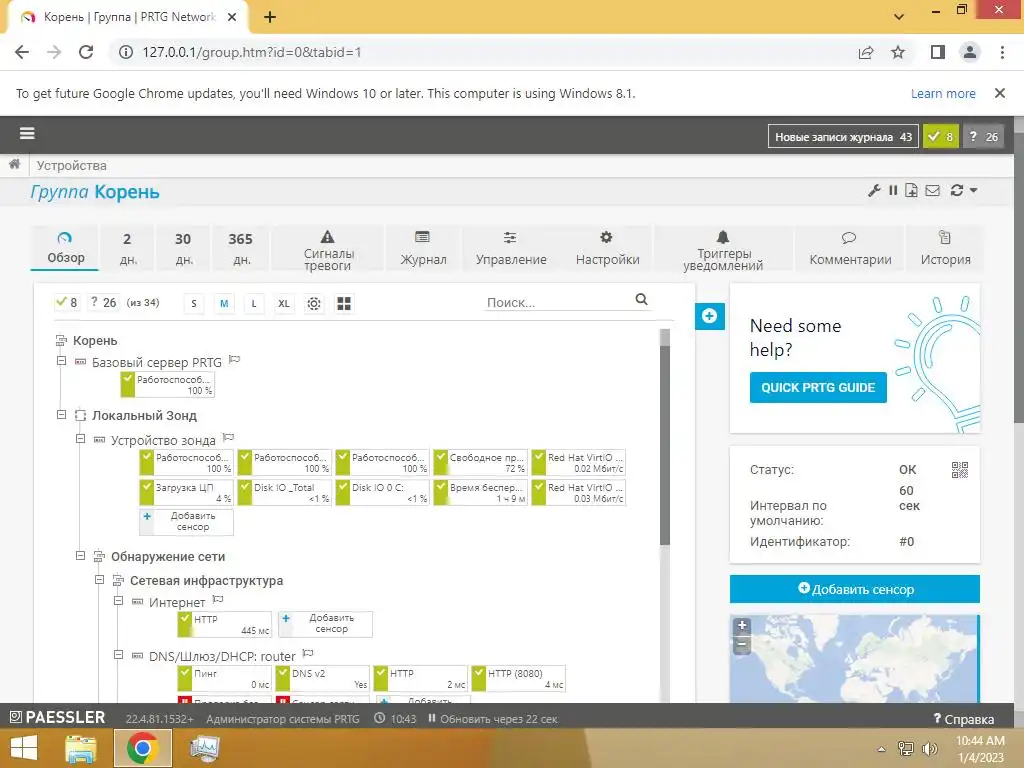Click Устройства breadcrumb
This screenshot has width=1024, height=768.
pyautogui.click(x=72, y=165)
